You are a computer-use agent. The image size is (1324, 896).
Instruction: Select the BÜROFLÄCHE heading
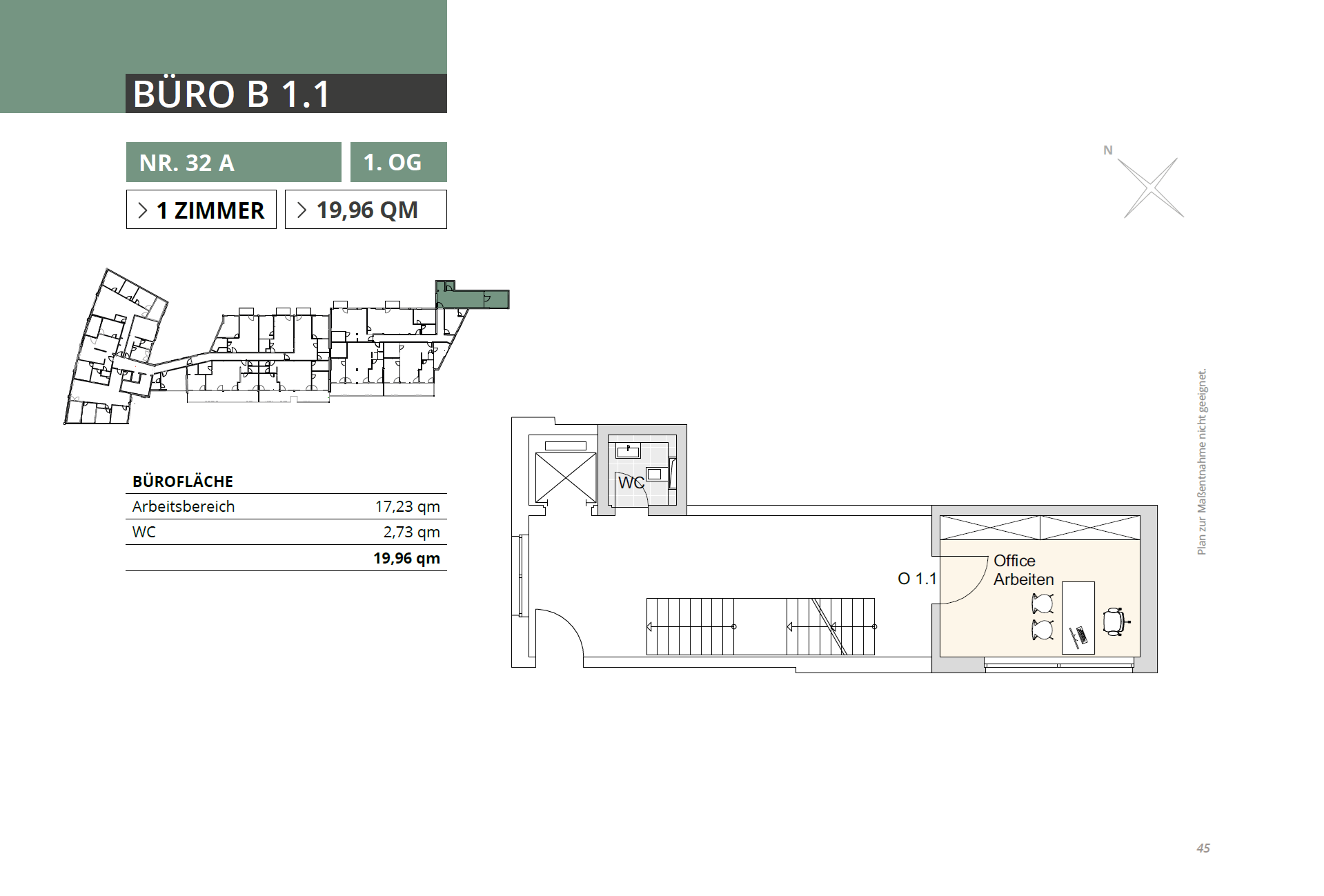pos(183,481)
